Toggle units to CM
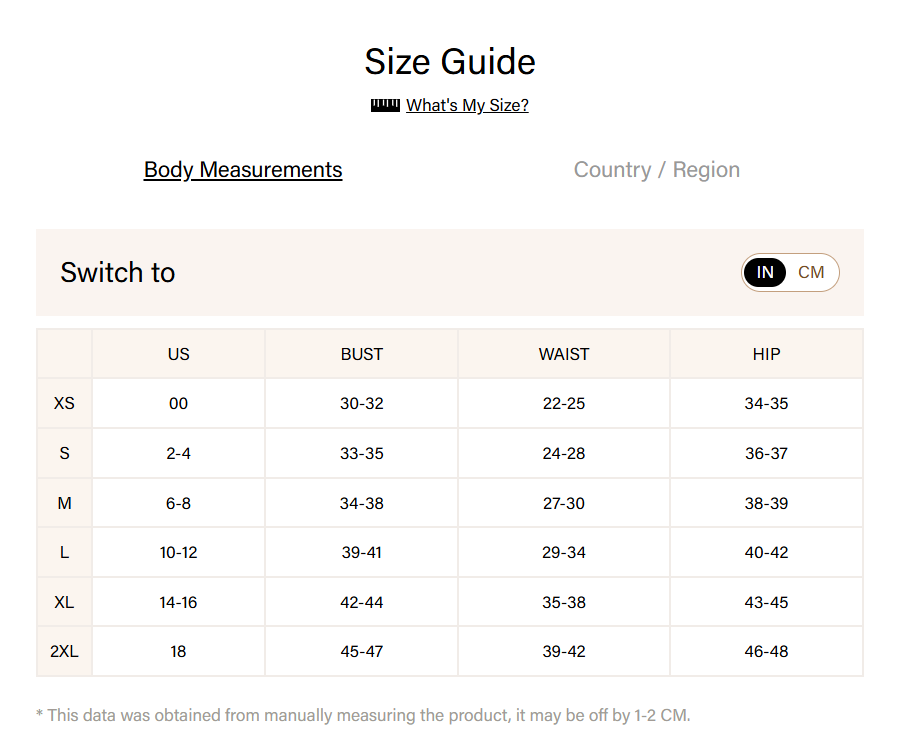Image resolution: width=897 pixels, height=750 pixels. [x=811, y=272]
